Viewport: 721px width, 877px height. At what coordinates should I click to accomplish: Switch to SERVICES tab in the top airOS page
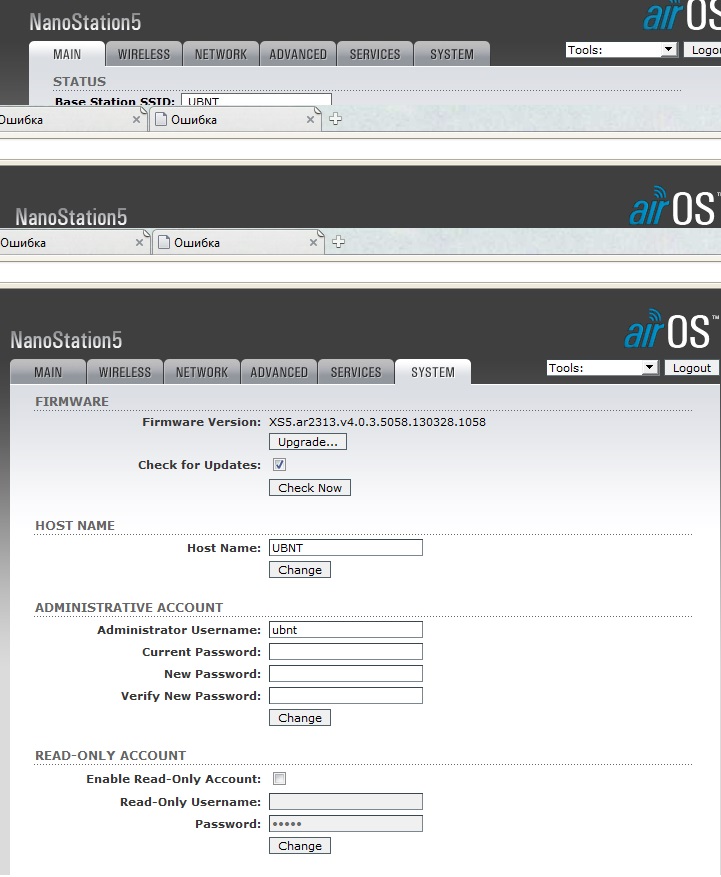(x=375, y=54)
